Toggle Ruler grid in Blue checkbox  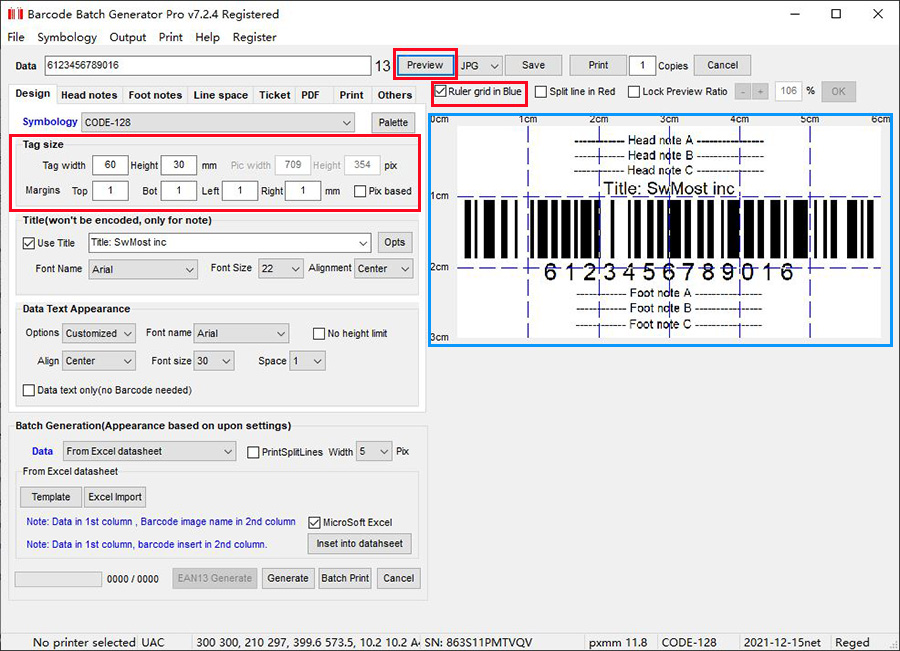[x=440, y=91]
